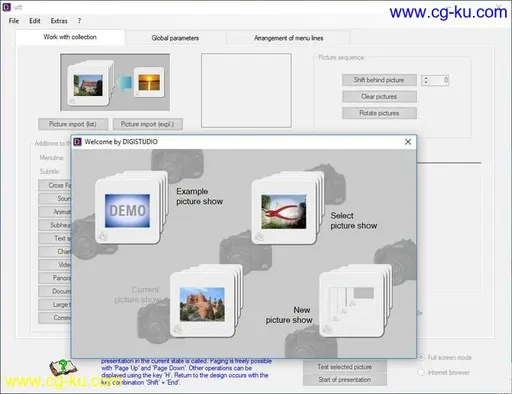This screenshot has width=512, height=394.
Task: Click the DIGISTUDIO icon in Welcome dialog title
Action: 77,142
